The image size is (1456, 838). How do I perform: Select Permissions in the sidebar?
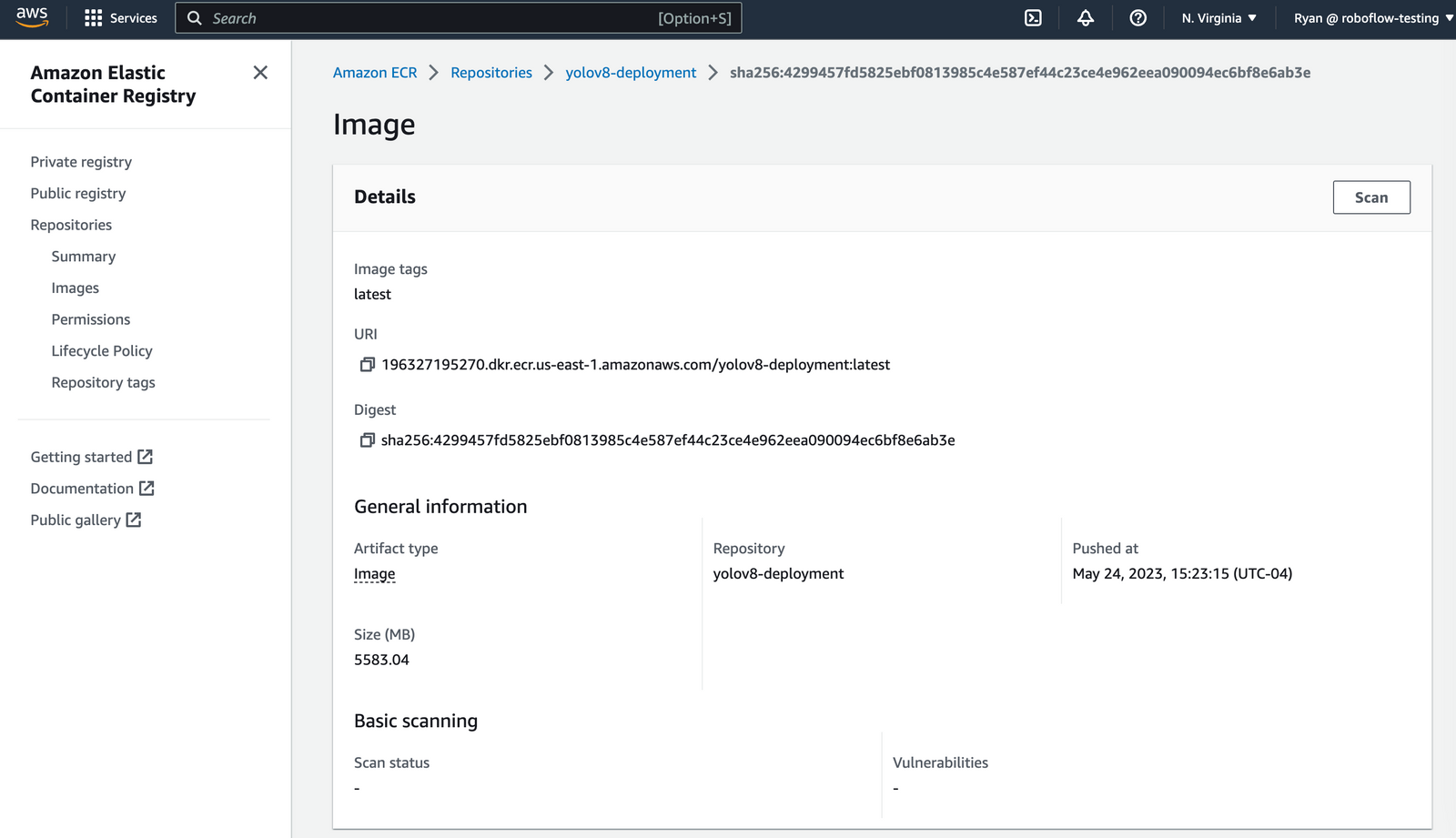pos(90,319)
